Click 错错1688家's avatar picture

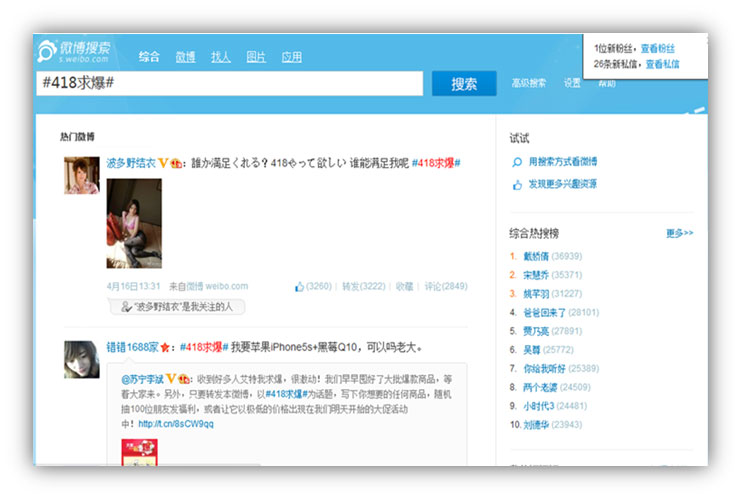tap(82, 359)
